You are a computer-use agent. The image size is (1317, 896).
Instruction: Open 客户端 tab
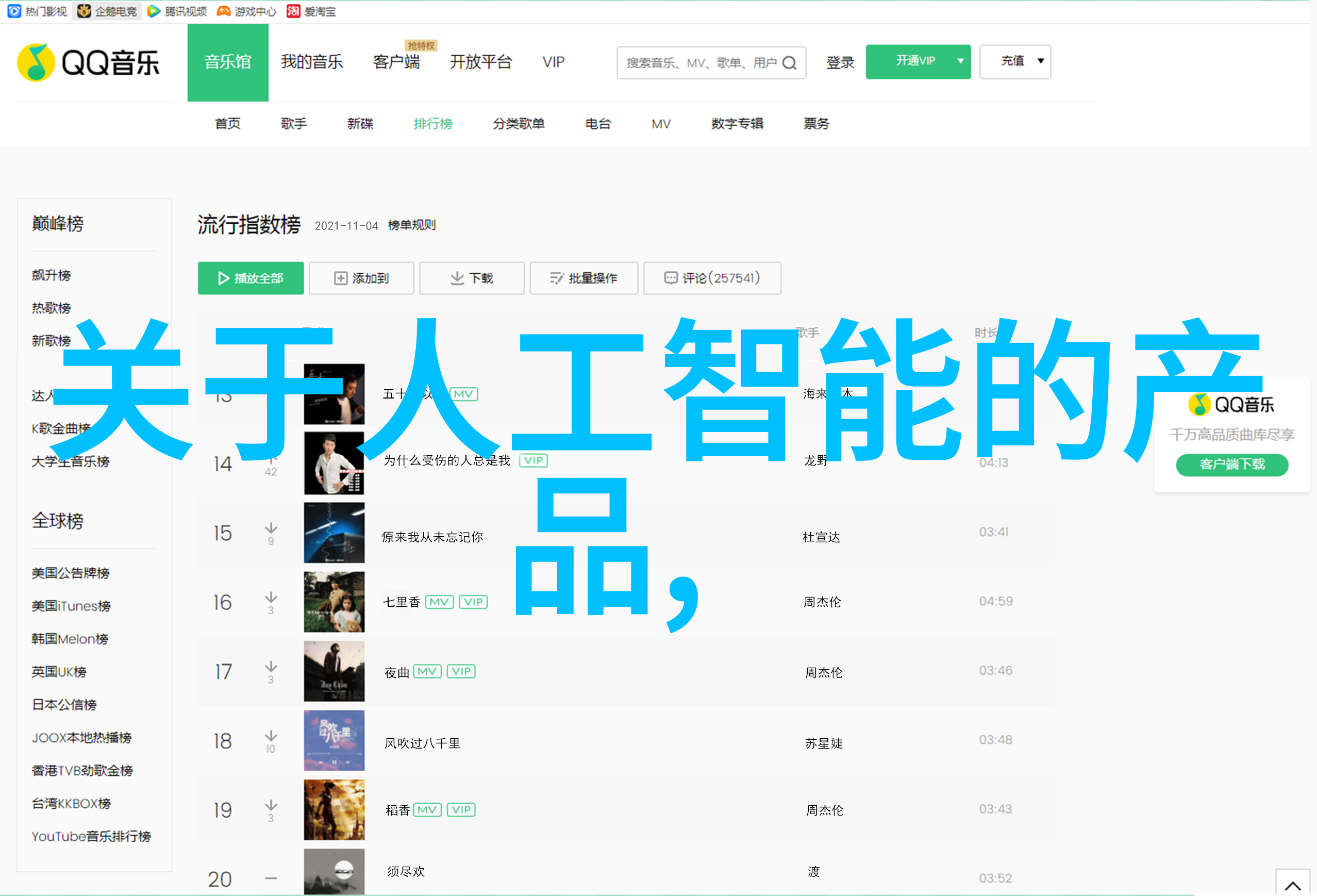(x=396, y=62)
